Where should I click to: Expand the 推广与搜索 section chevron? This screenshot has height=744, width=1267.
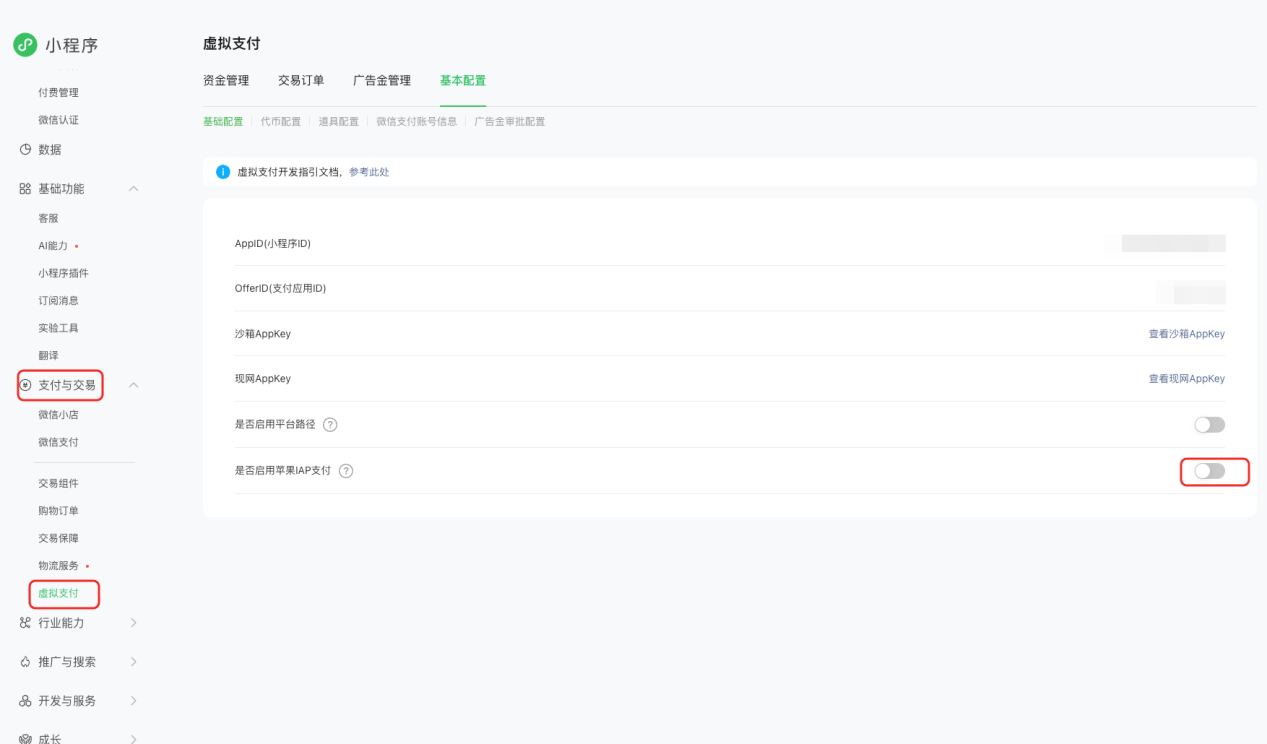pyautogui.click(x=134, y=662)
